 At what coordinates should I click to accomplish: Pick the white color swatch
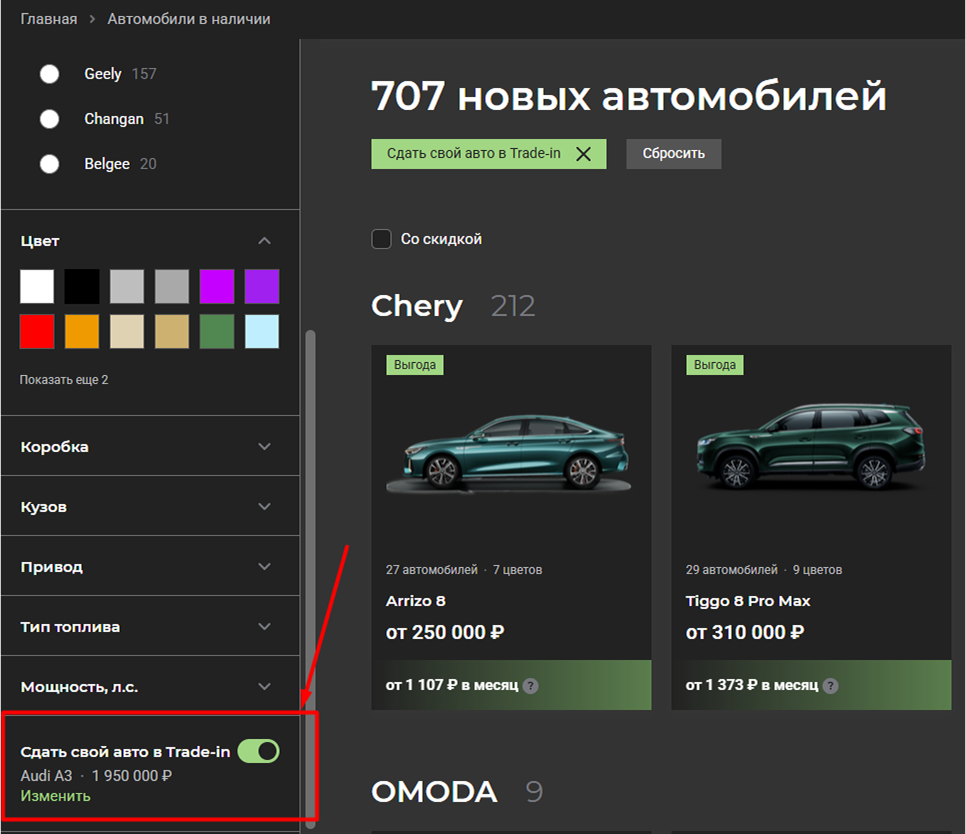click(x=37, y=286)
